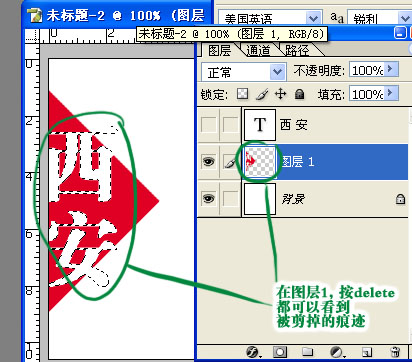Viewport: 412px width, 362px height.
Task: Switch to the 路径 tab
Action: click(x=297, y=51)
